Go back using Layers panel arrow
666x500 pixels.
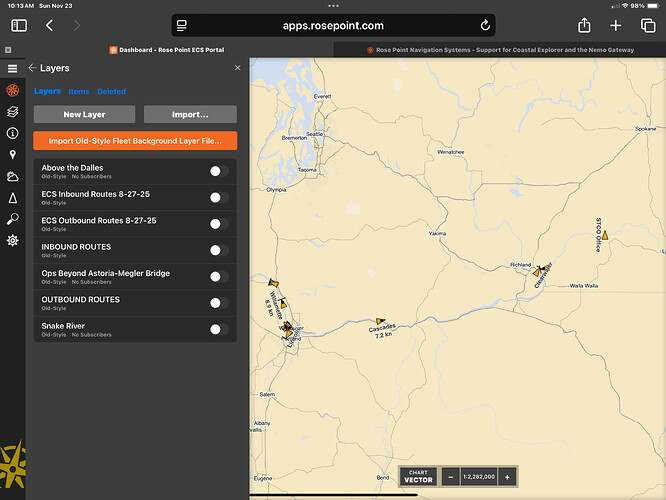[x=32, y=68]
